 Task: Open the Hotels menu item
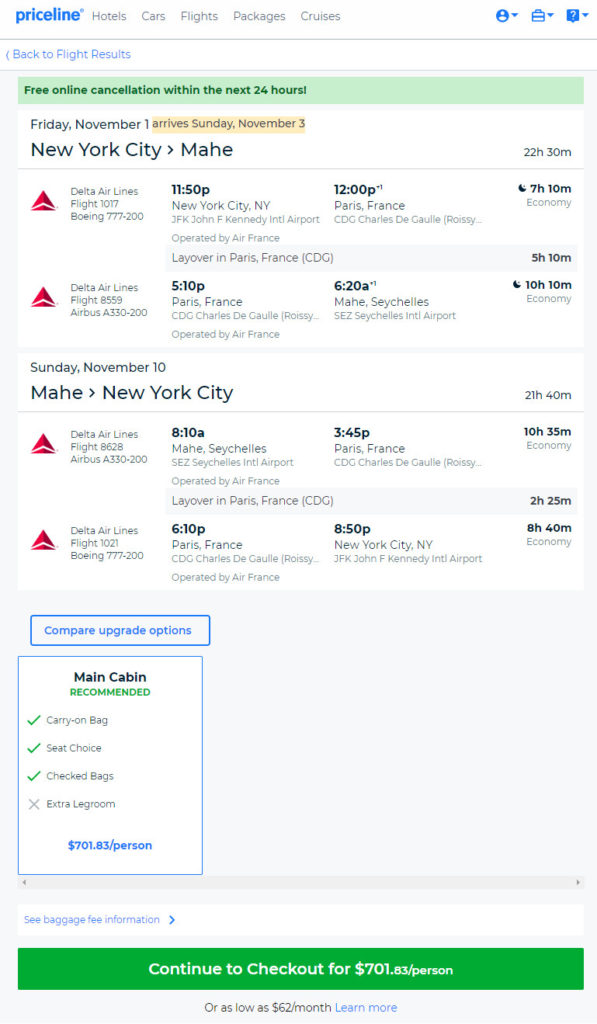click(x=109, y=16)
